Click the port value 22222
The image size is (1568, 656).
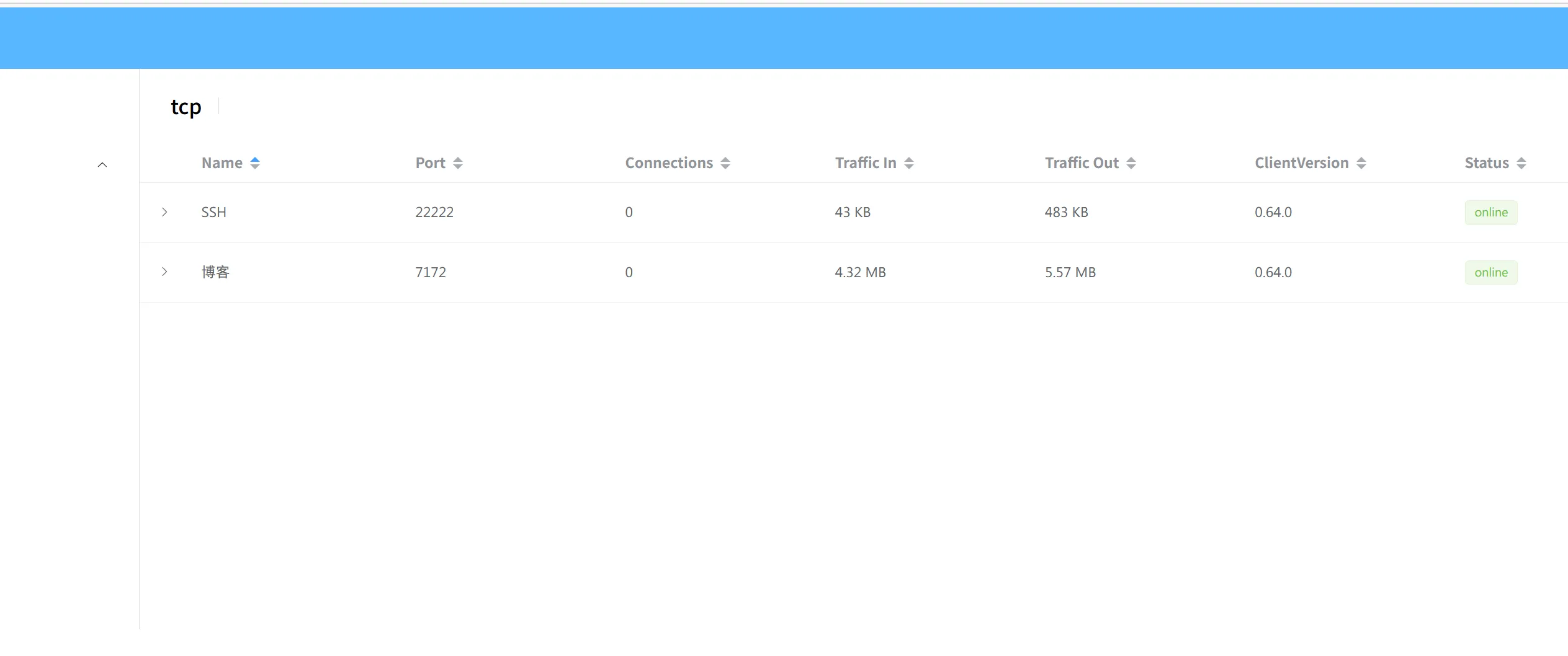point(434,212)
